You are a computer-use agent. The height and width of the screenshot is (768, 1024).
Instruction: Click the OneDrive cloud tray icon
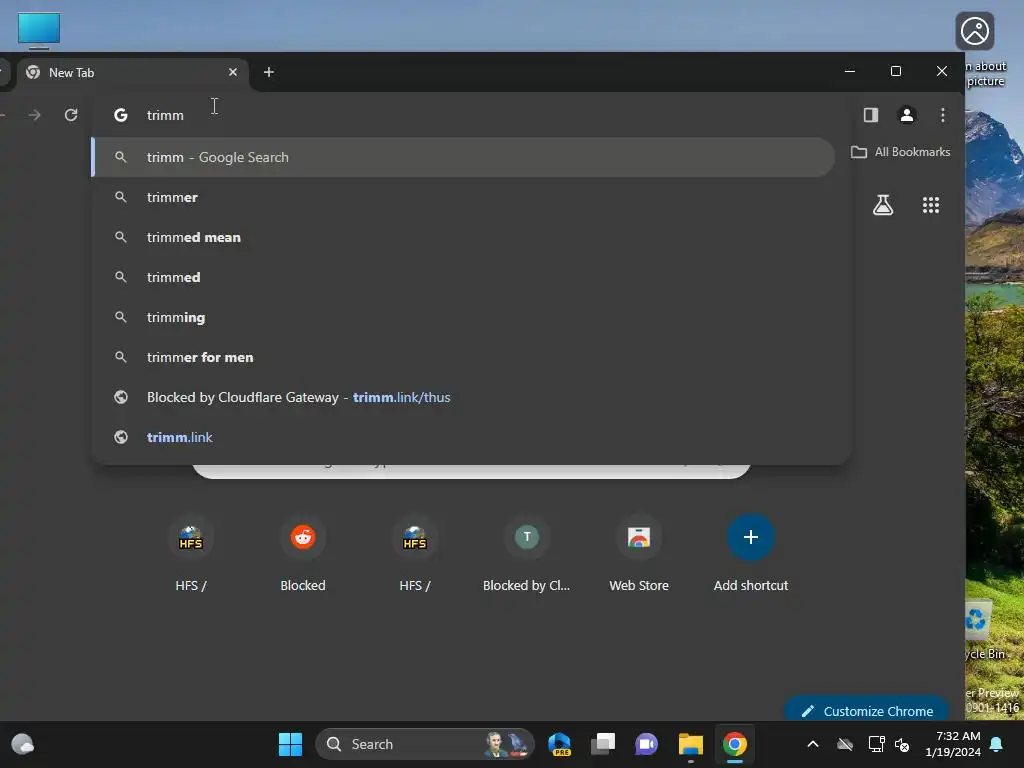(845, 744)
